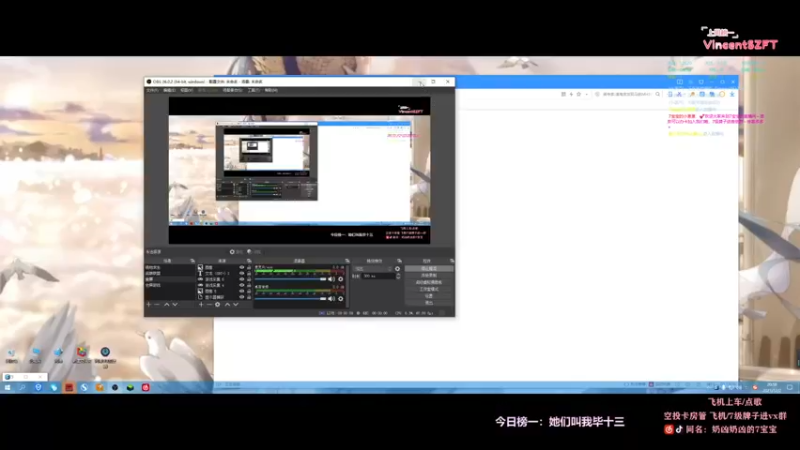Adjust the bottom mixer channel volume slider

click(x=290, y=298)
